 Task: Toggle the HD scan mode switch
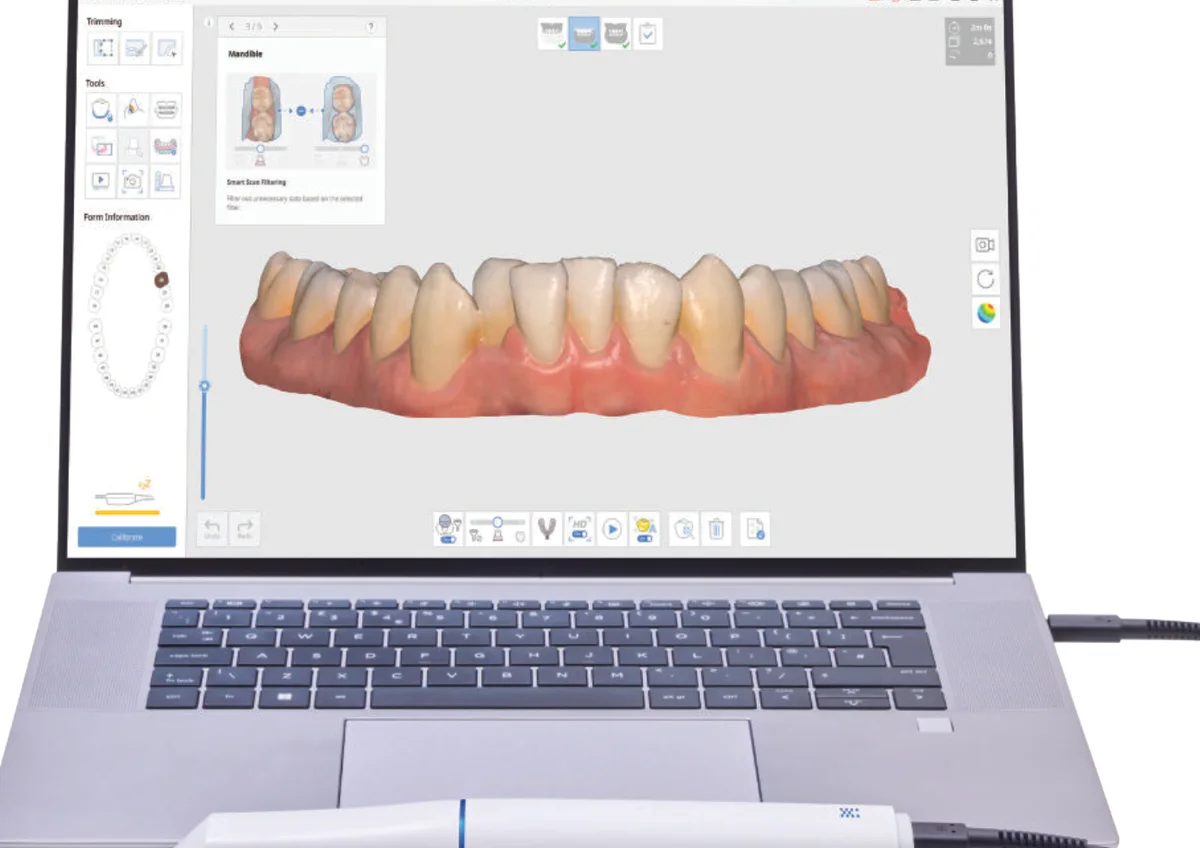[579, 529]
